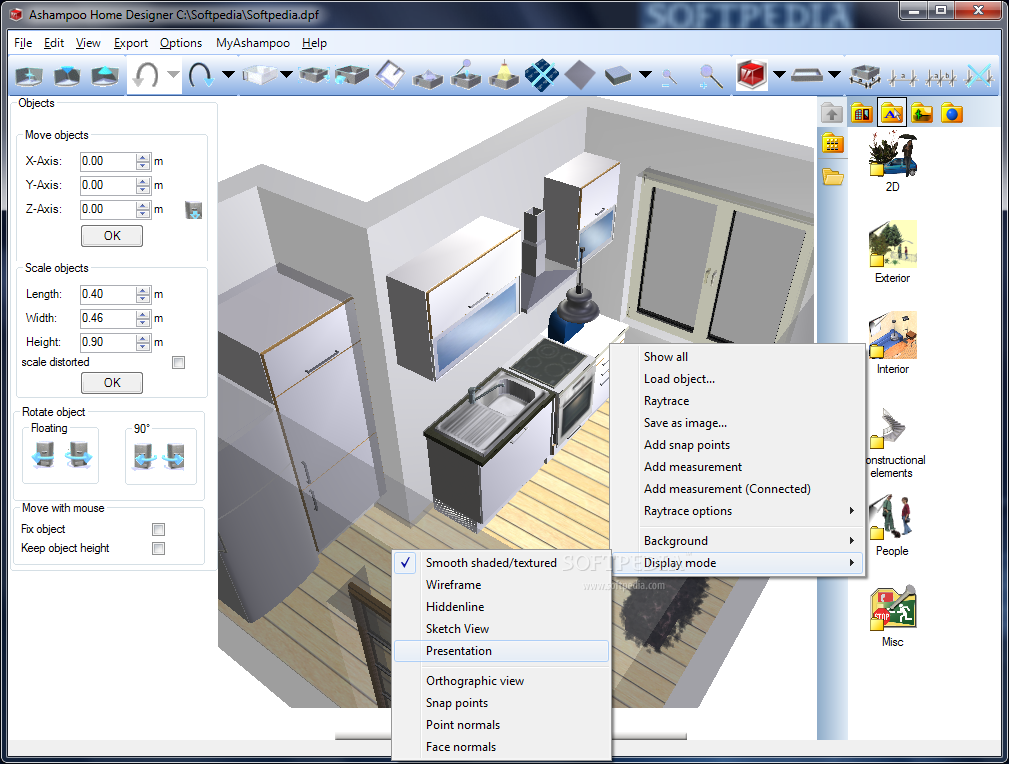Click the open folder icon in catalog sidebar

coord(833,176)
